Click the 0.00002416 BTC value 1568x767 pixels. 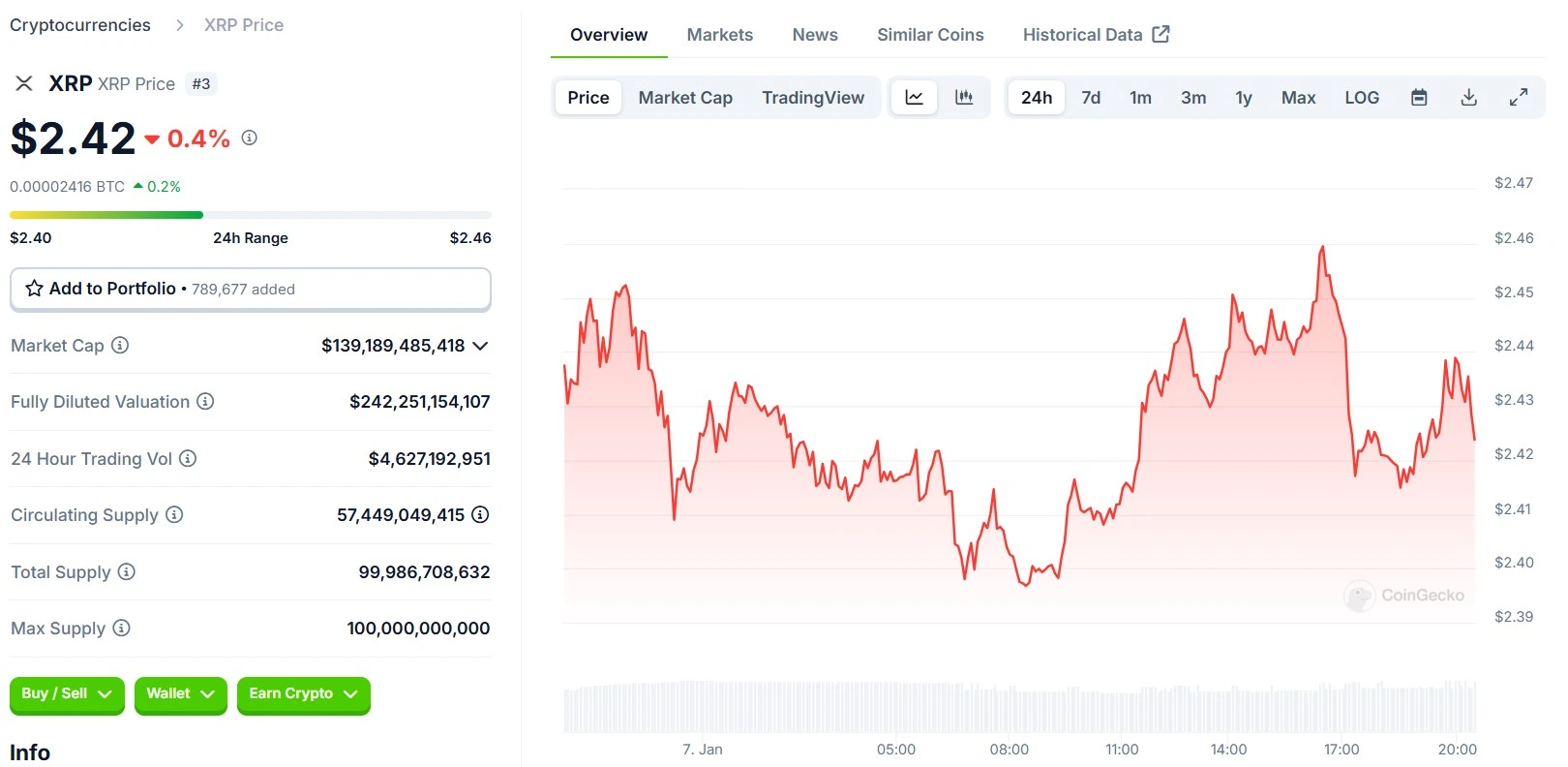[68, 186]
